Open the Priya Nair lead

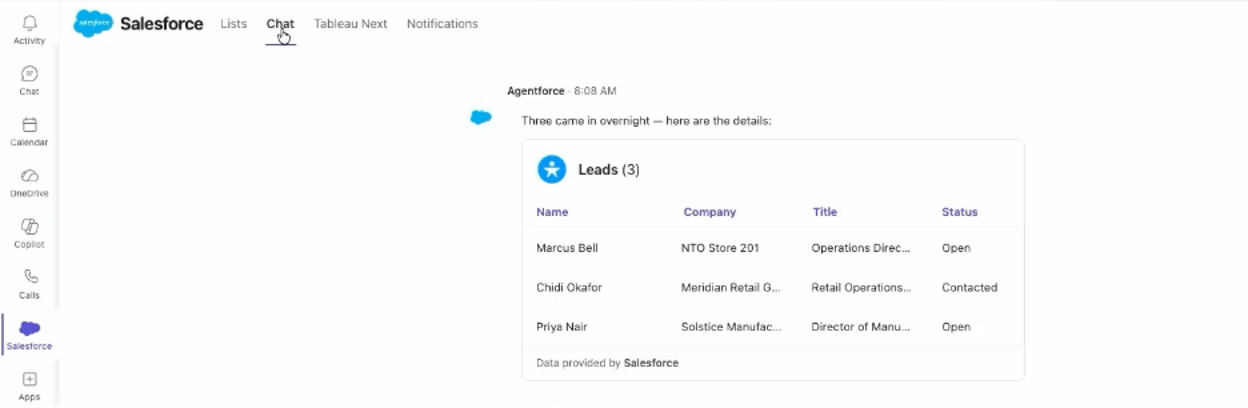point(562,327)
